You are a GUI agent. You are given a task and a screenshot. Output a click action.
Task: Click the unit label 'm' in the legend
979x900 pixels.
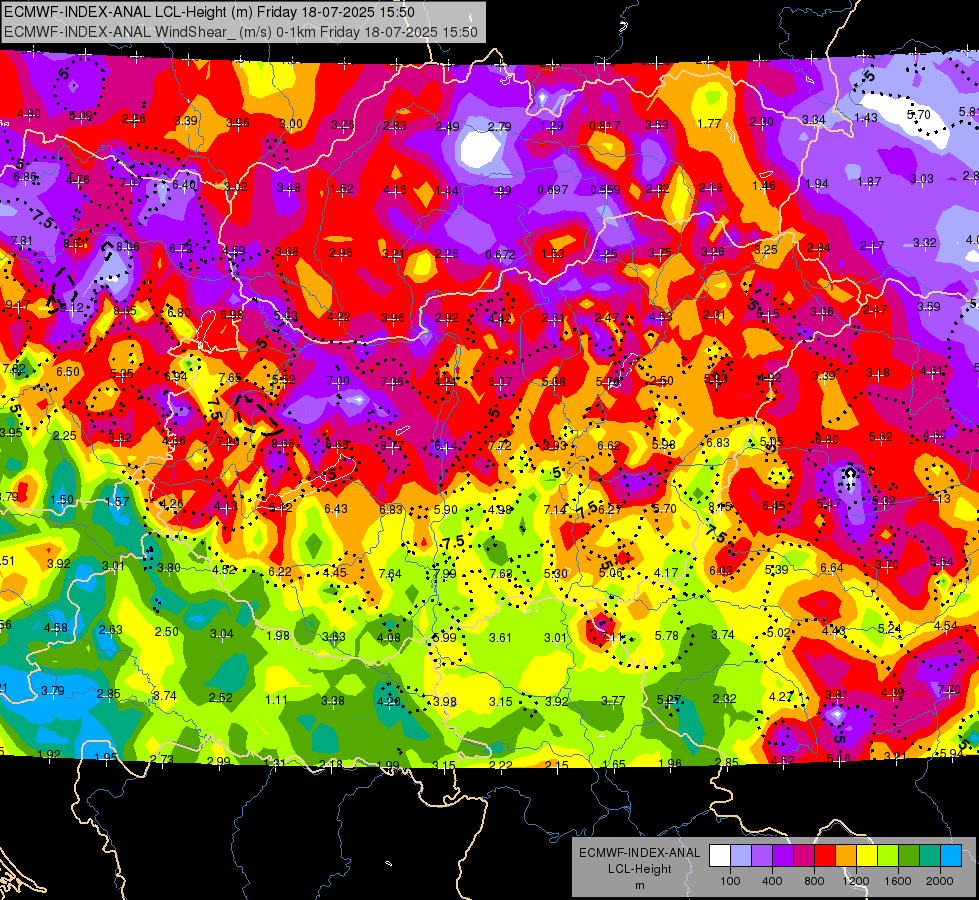639,885
